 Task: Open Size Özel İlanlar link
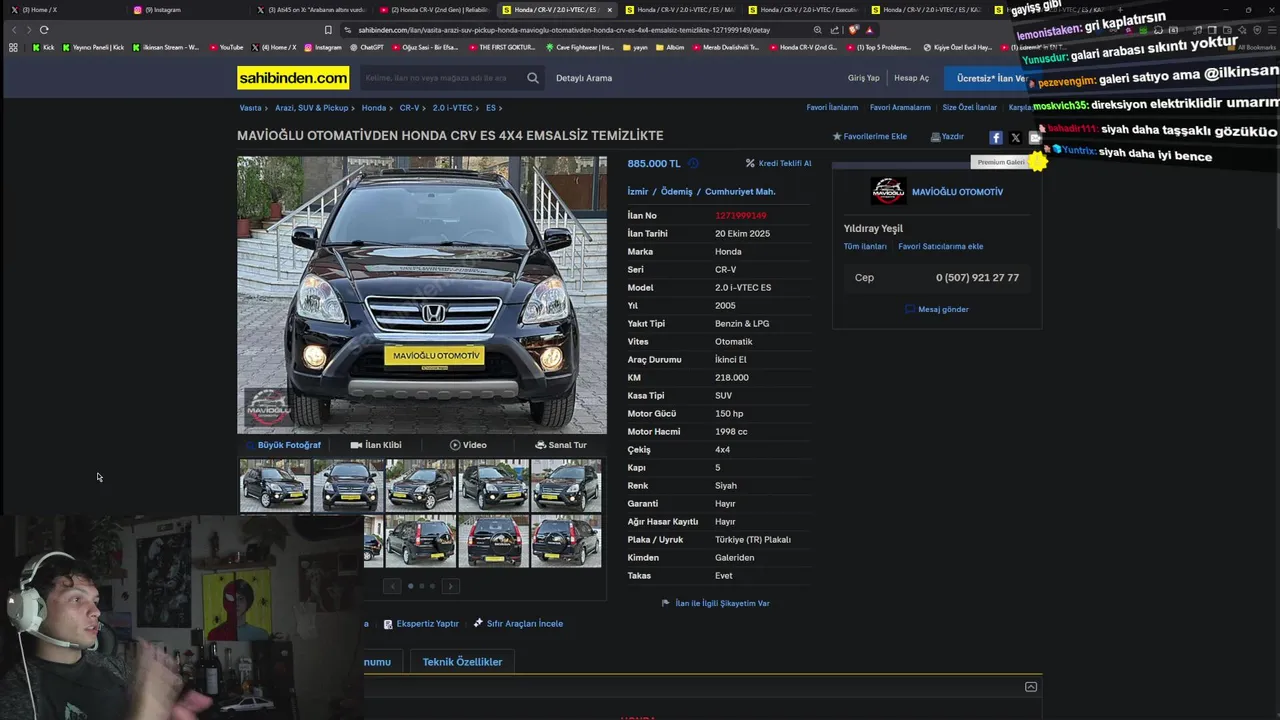click(x=970, y=107)
